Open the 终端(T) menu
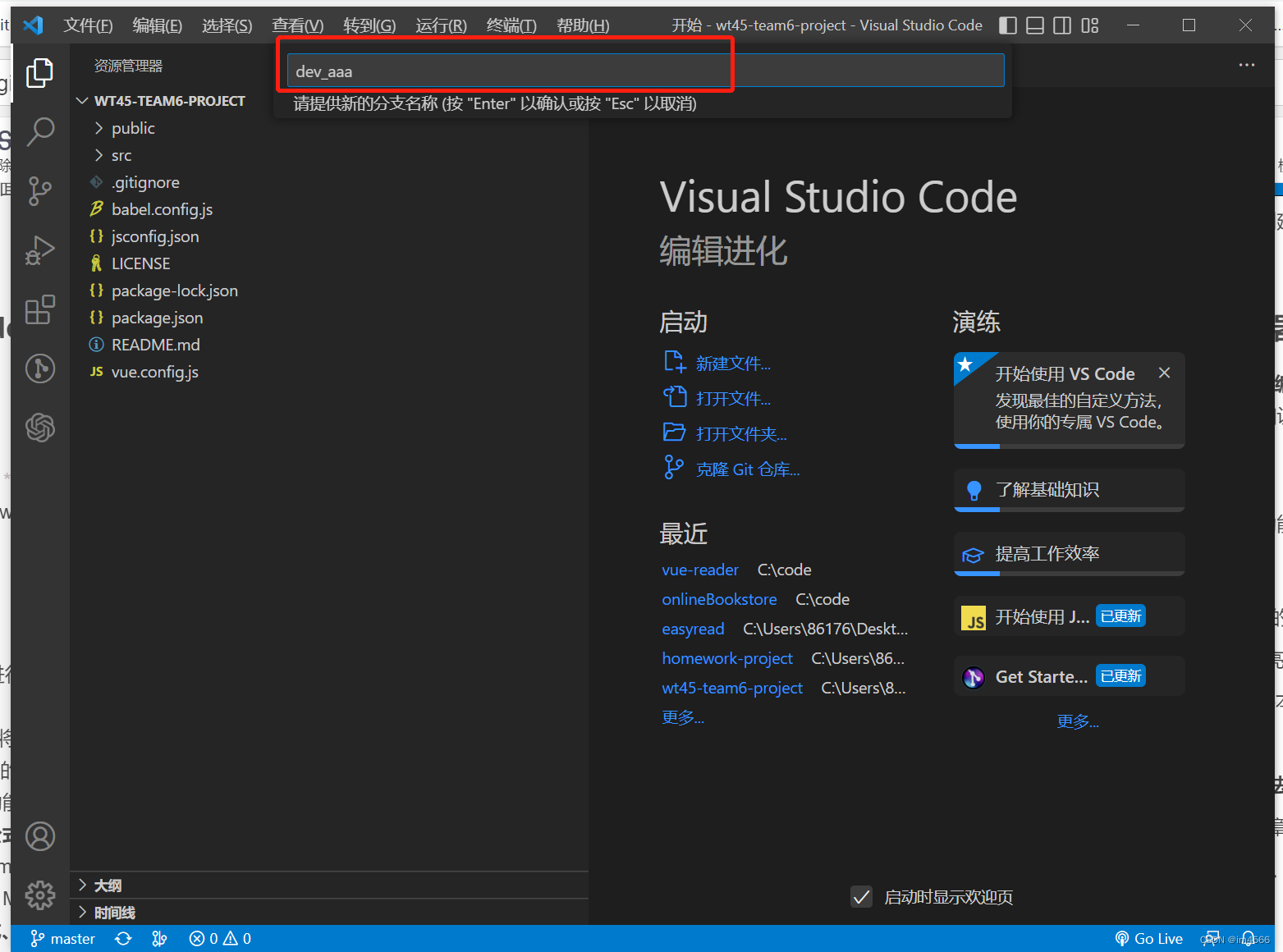 click(511, 25)
